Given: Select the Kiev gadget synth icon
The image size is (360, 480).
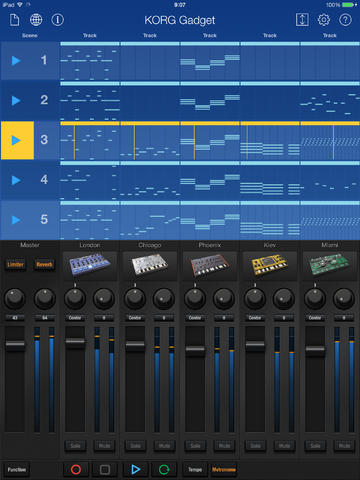Looking at the screenshot, I should (x=270, y=265).
